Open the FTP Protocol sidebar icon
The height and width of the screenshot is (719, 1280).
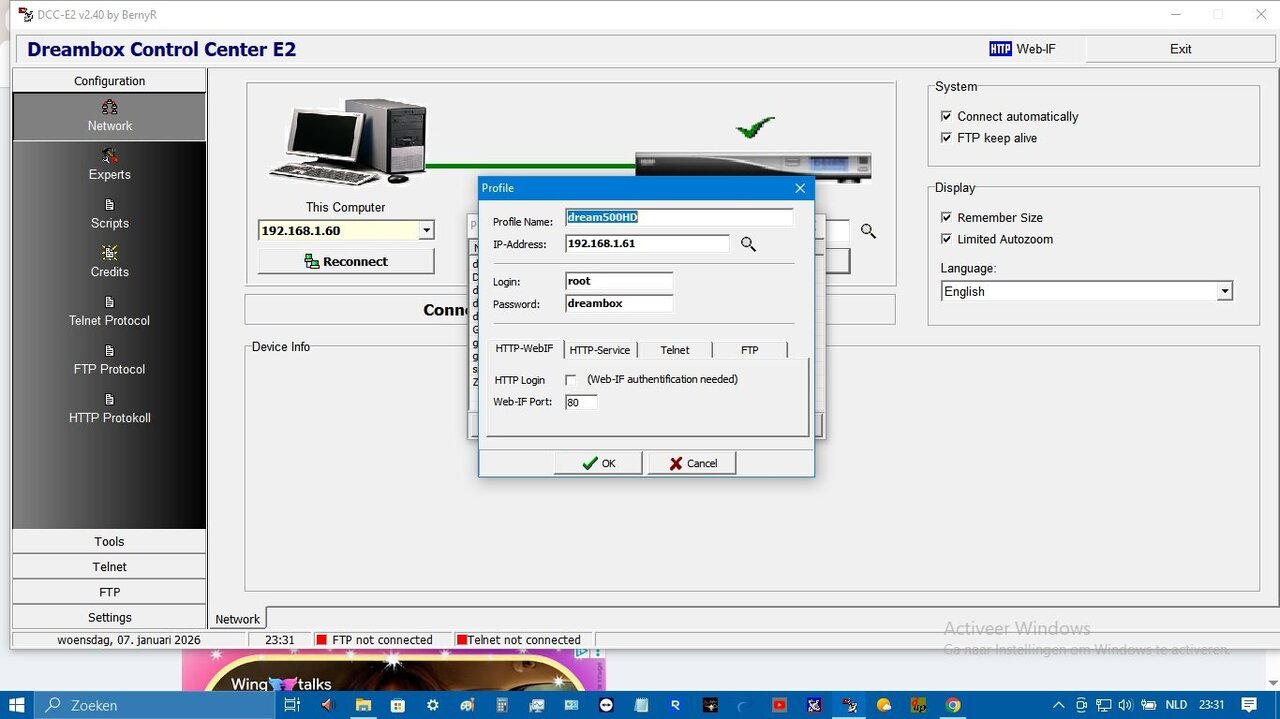[x=110, y=351]
